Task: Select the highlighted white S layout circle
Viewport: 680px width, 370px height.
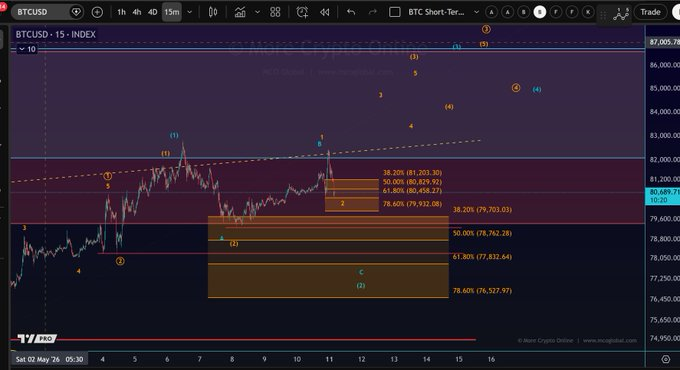Action: [x=539, y=12]
